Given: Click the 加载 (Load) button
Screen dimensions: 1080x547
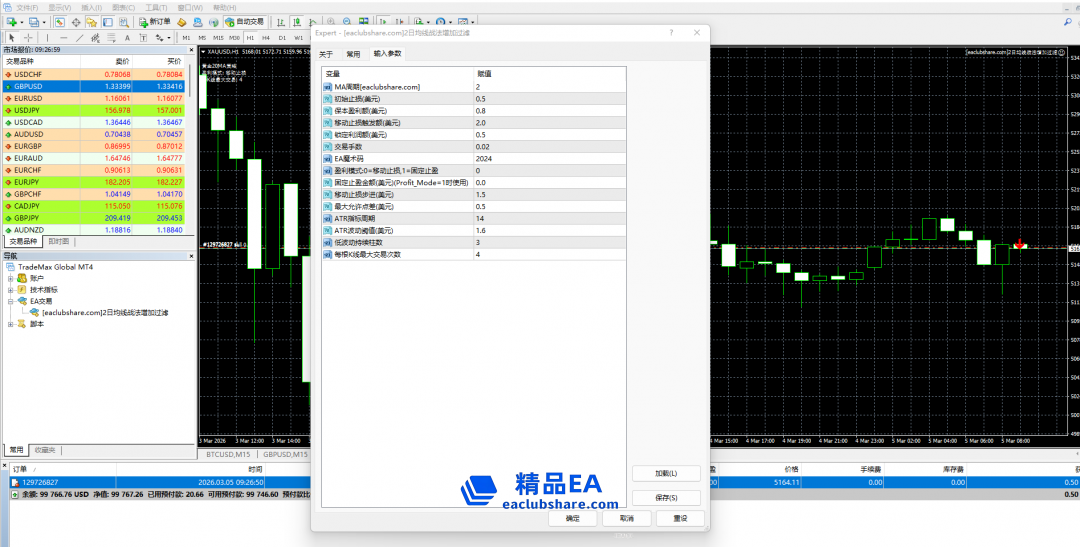Looking at the screenshot, I should point(666,473).
